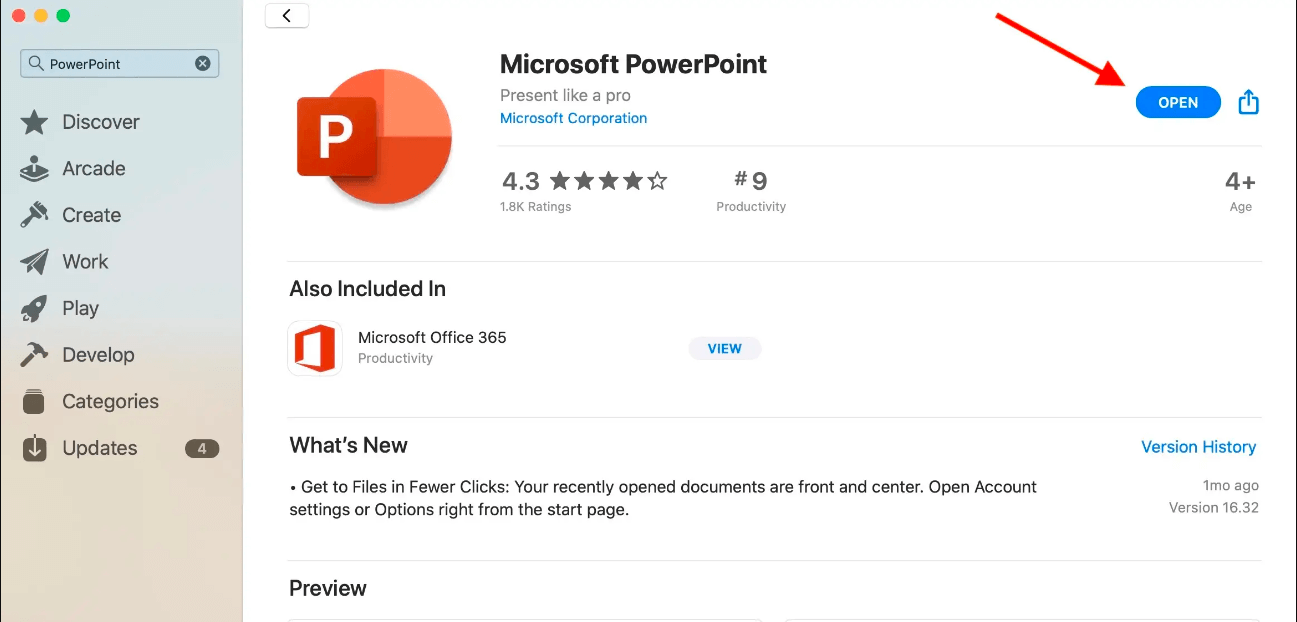Open the Develop section
Screen dimensions: 1297x622
(x=97, y=354)
